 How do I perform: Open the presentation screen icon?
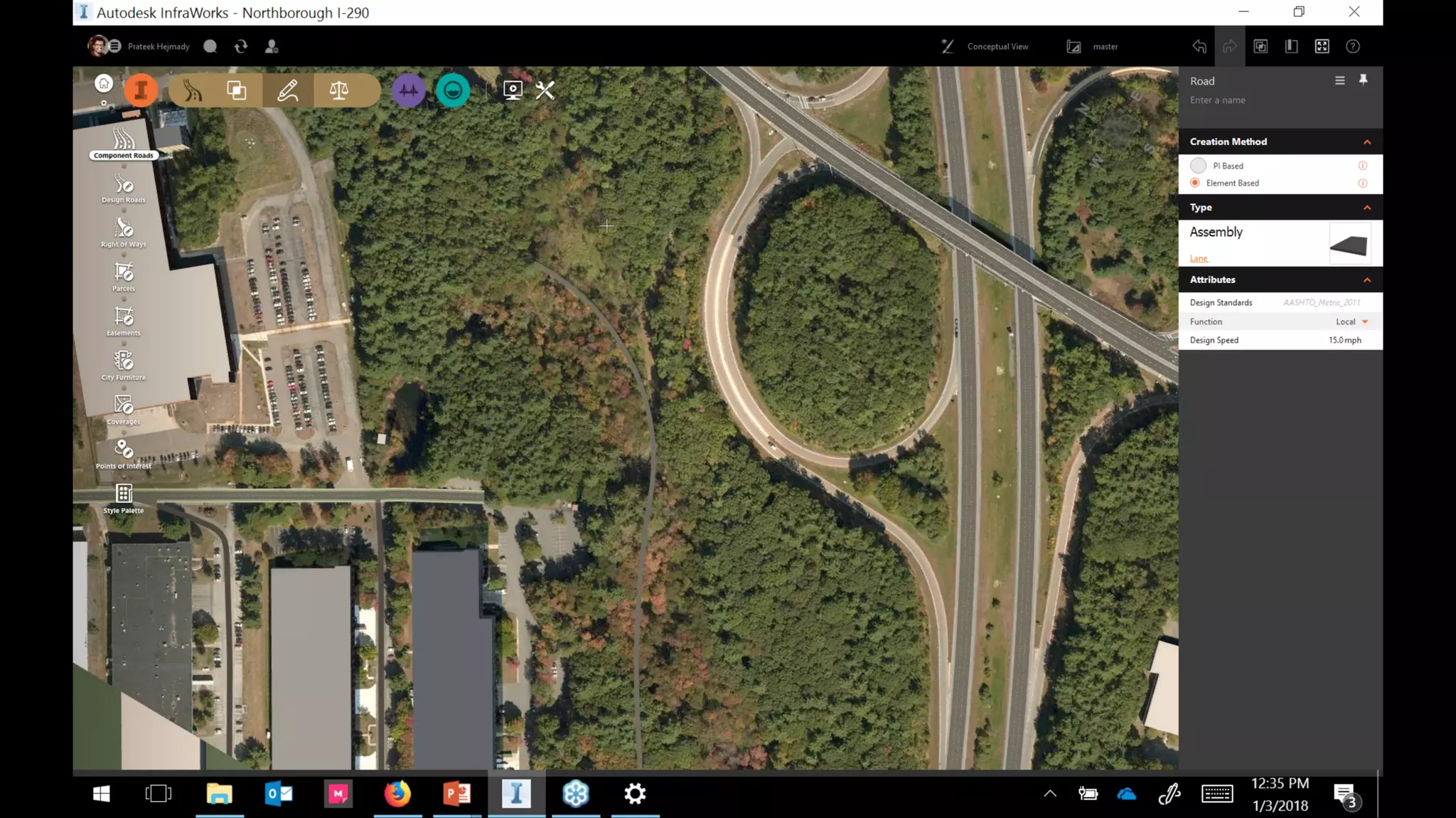pyautogui.click(x=513, y=90)
